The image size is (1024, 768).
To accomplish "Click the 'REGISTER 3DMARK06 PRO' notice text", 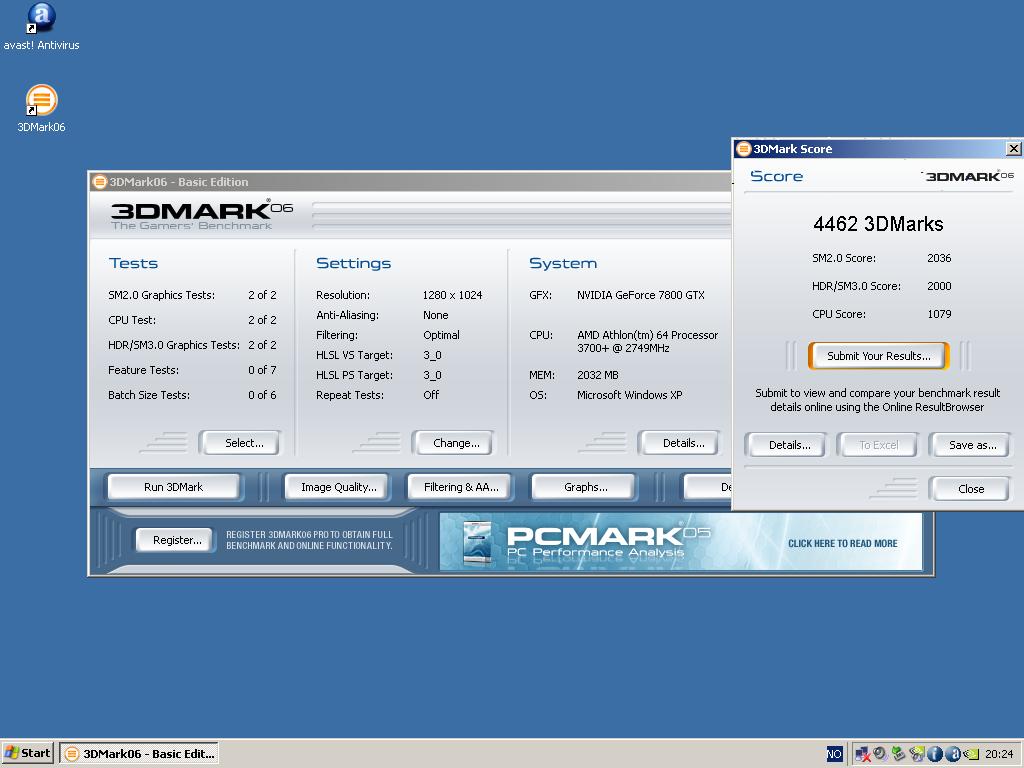I will [x=309, y=540].
